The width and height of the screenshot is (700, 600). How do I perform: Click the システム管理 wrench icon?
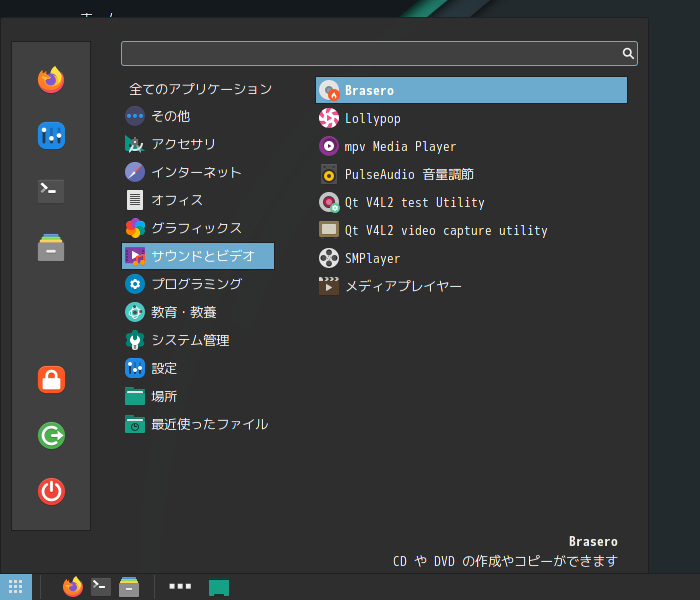coord(135,340)
